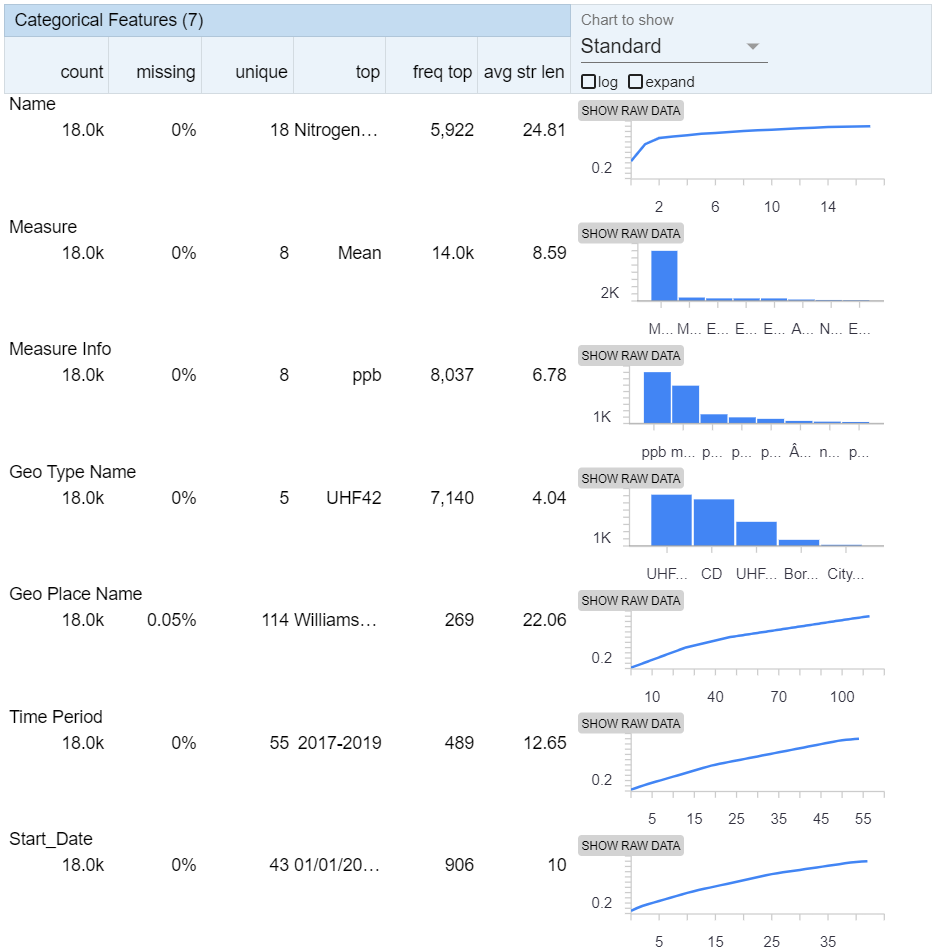Viewport: 938px width, 952px height.
Task: Click the first UHF bar in Geo Type chart
Action: click(x=671, y=520)
